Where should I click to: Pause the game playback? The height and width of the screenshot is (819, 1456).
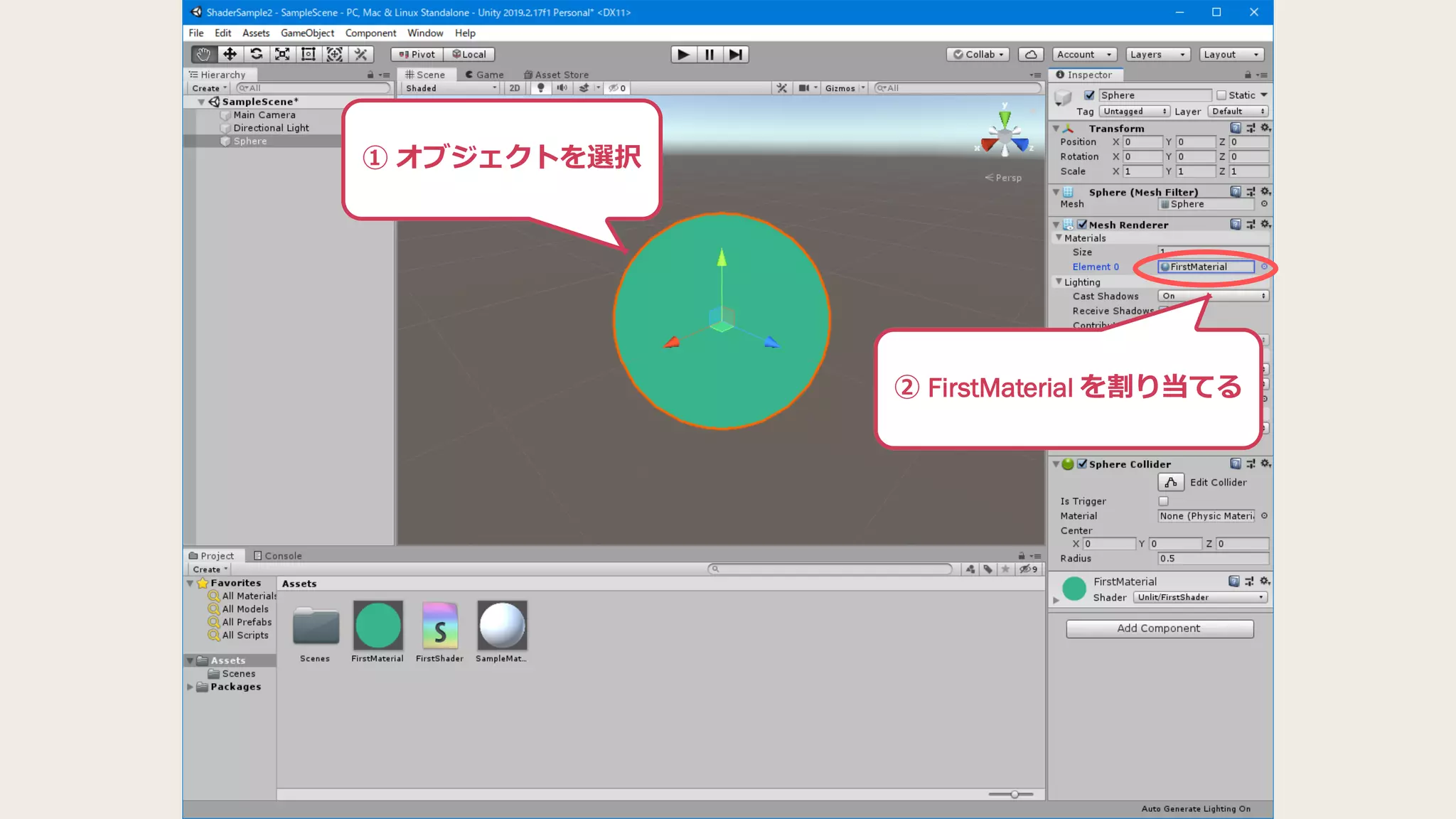710,54
